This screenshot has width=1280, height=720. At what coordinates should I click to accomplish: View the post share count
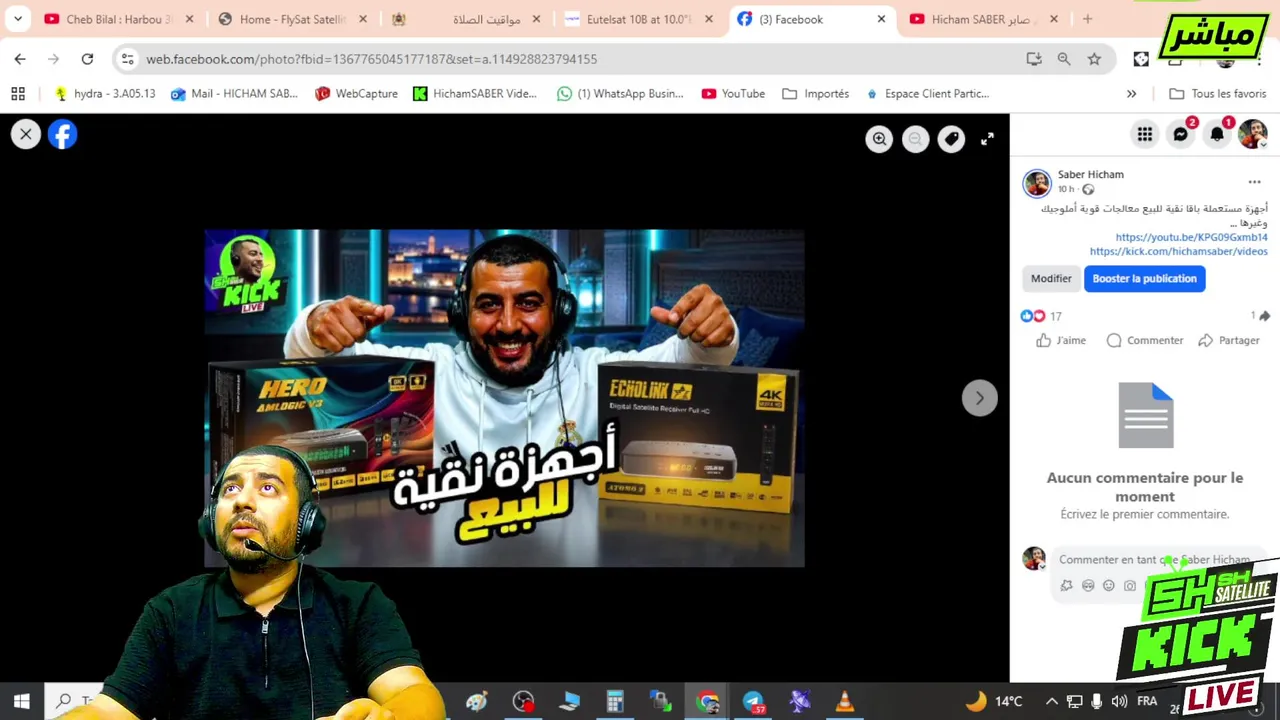[1260, 316]
